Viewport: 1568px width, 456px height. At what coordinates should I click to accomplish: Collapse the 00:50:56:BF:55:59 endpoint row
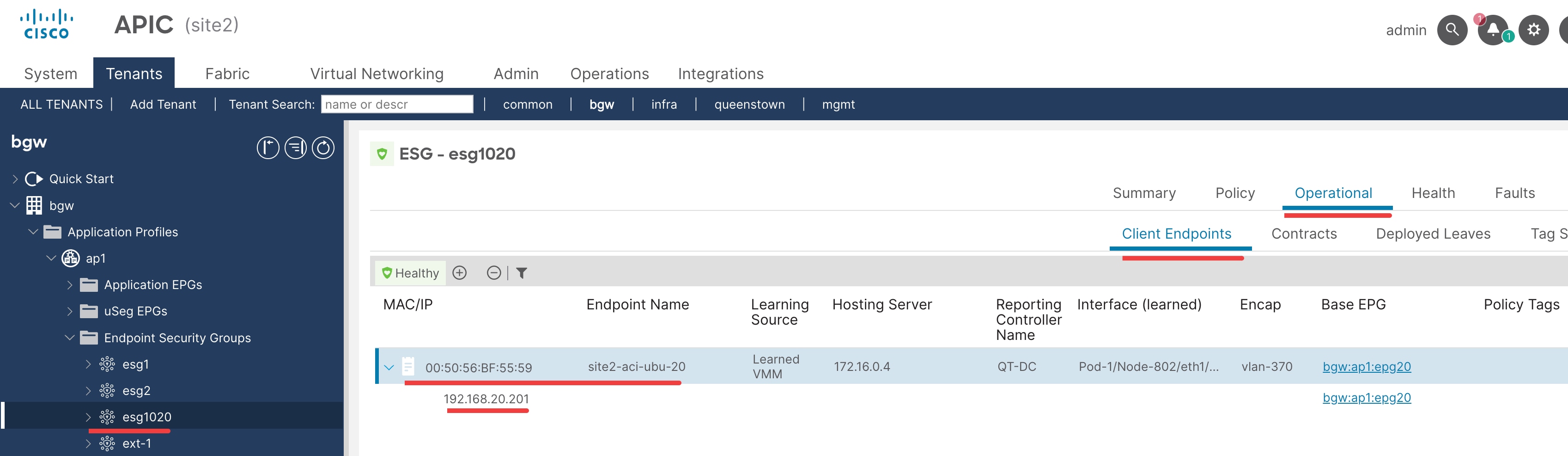click(389, 367)
